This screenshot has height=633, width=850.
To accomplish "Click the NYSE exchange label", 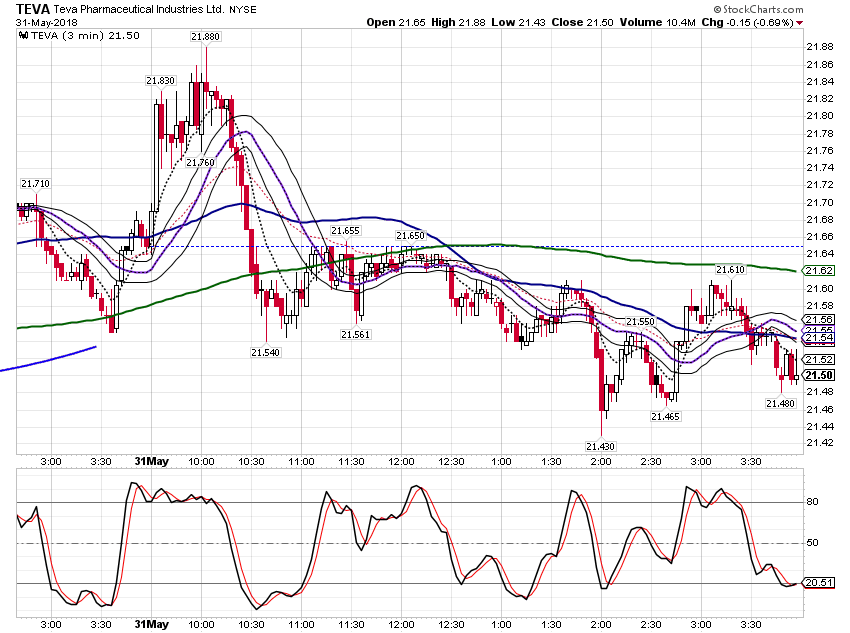I will (243, 10).
